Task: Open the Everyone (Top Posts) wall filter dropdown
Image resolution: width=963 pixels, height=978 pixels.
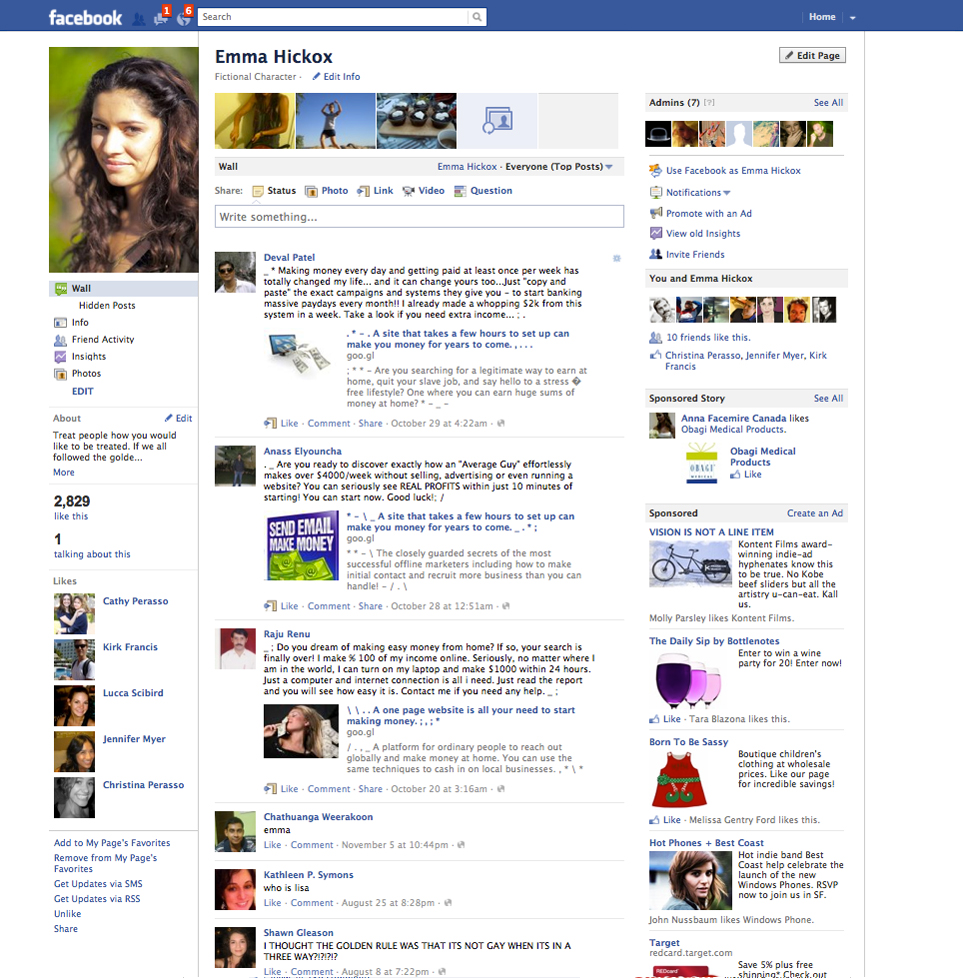Action: pyautogui.click(x=559, y=167)
